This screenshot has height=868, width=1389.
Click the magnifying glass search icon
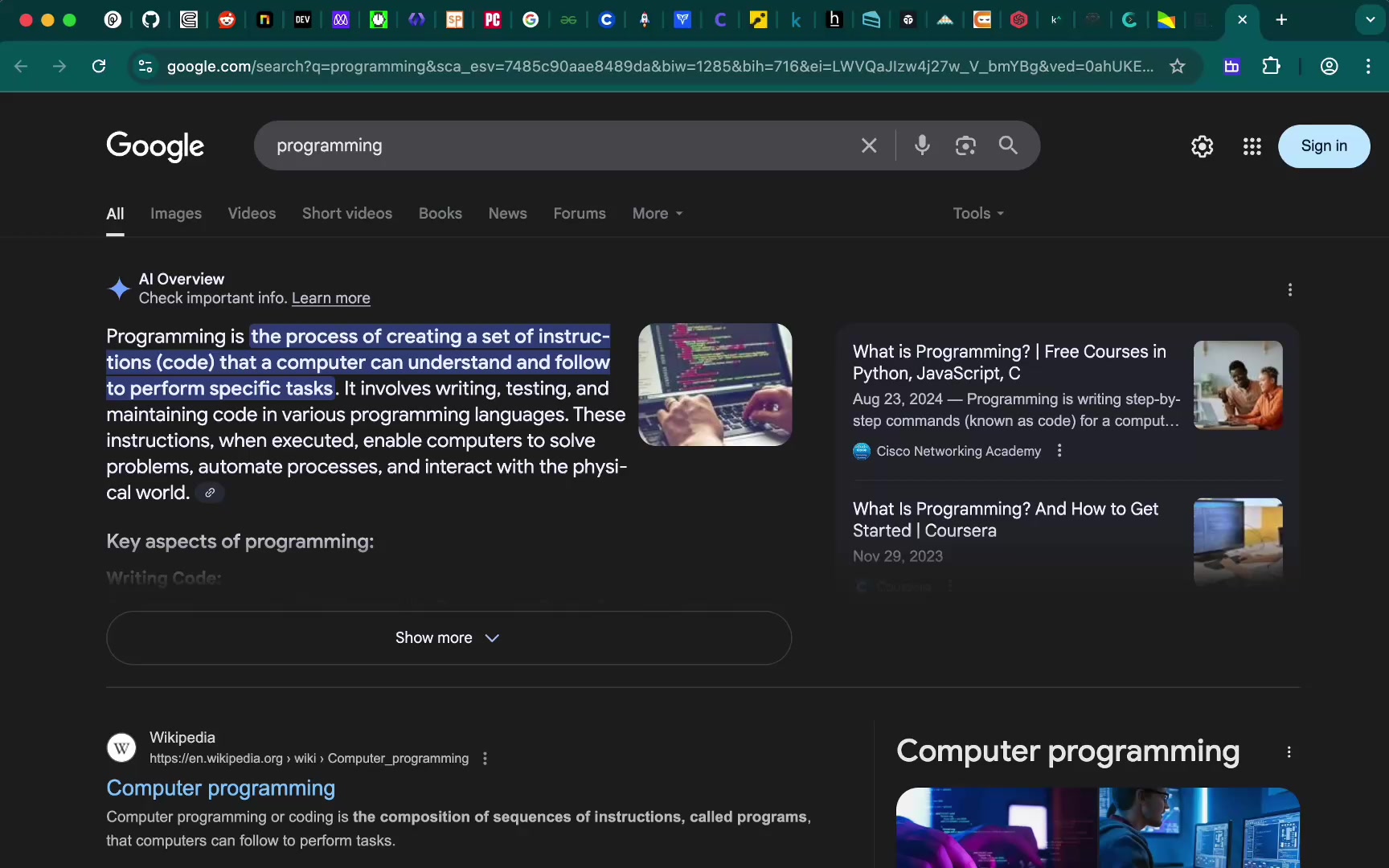tap(1008, 145)
